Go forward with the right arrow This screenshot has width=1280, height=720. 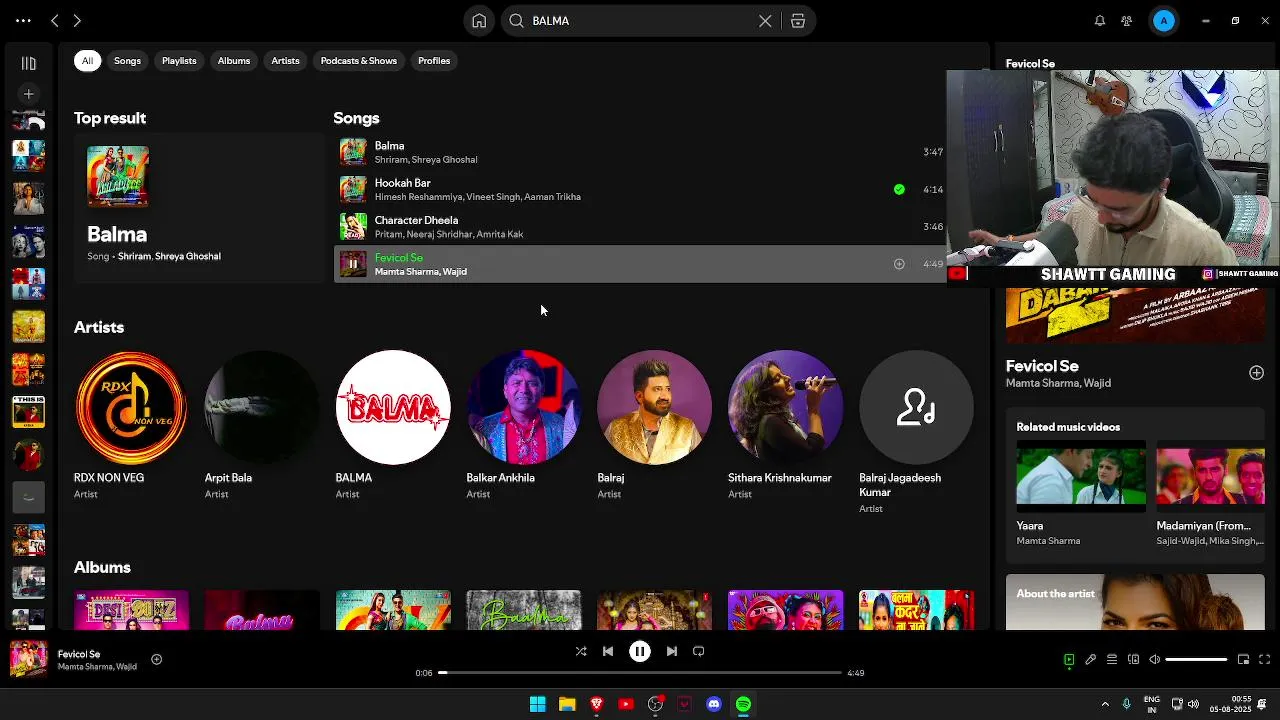click(x=77, y=20)
